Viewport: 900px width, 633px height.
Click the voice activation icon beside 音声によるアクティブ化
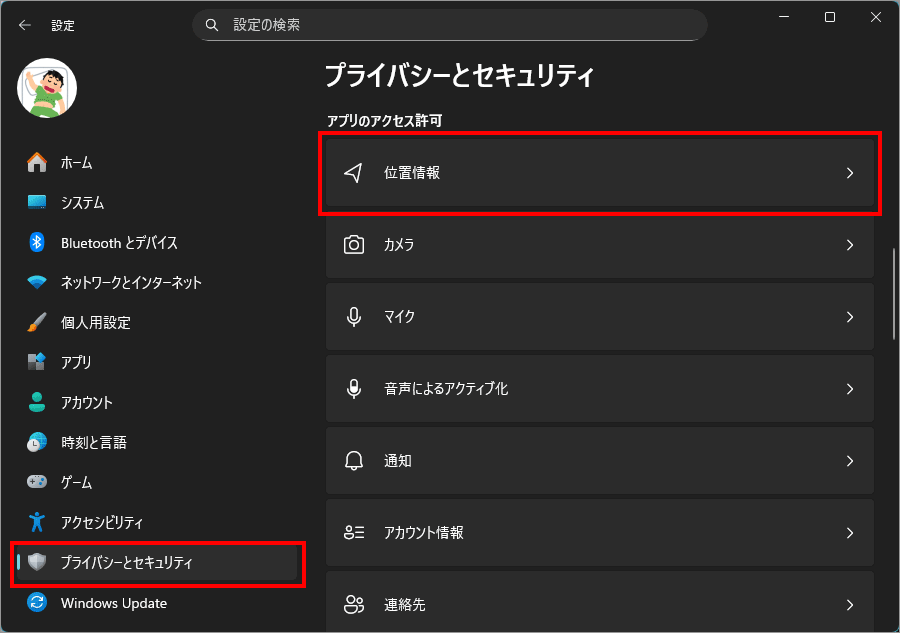tap(353, 389)
